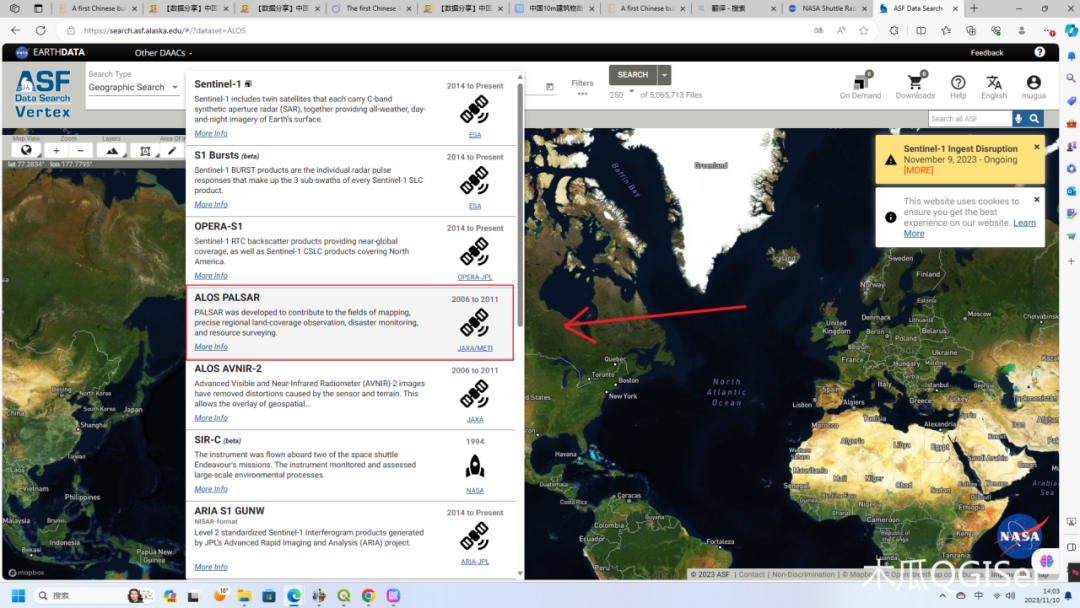Image resolution: width=1080 pixels, height=608 pixels.
Task: Open the Layers mountain icon menu
Action: 112,150
